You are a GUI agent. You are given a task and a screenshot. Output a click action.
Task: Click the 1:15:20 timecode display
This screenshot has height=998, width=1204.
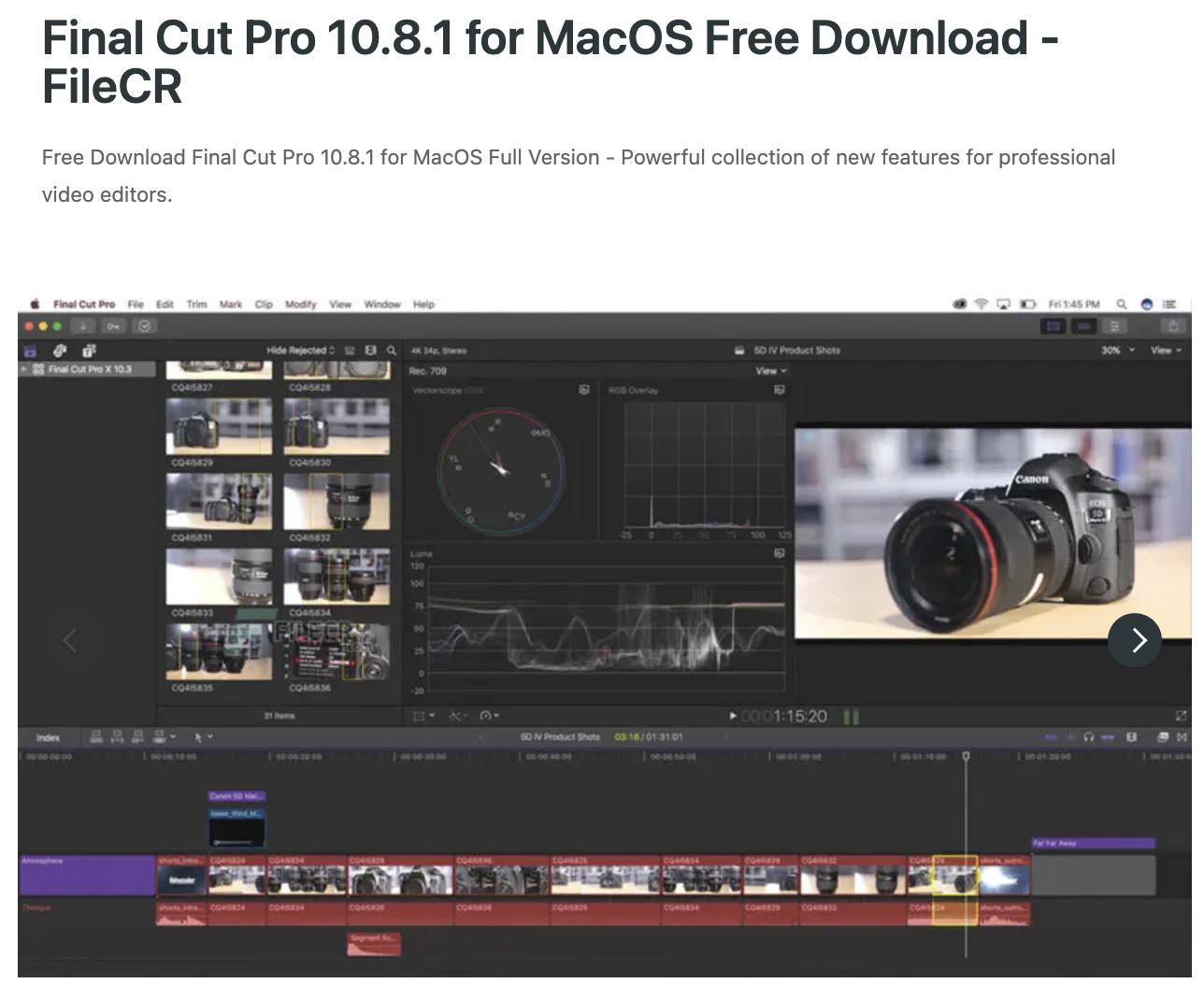(784, 716)
